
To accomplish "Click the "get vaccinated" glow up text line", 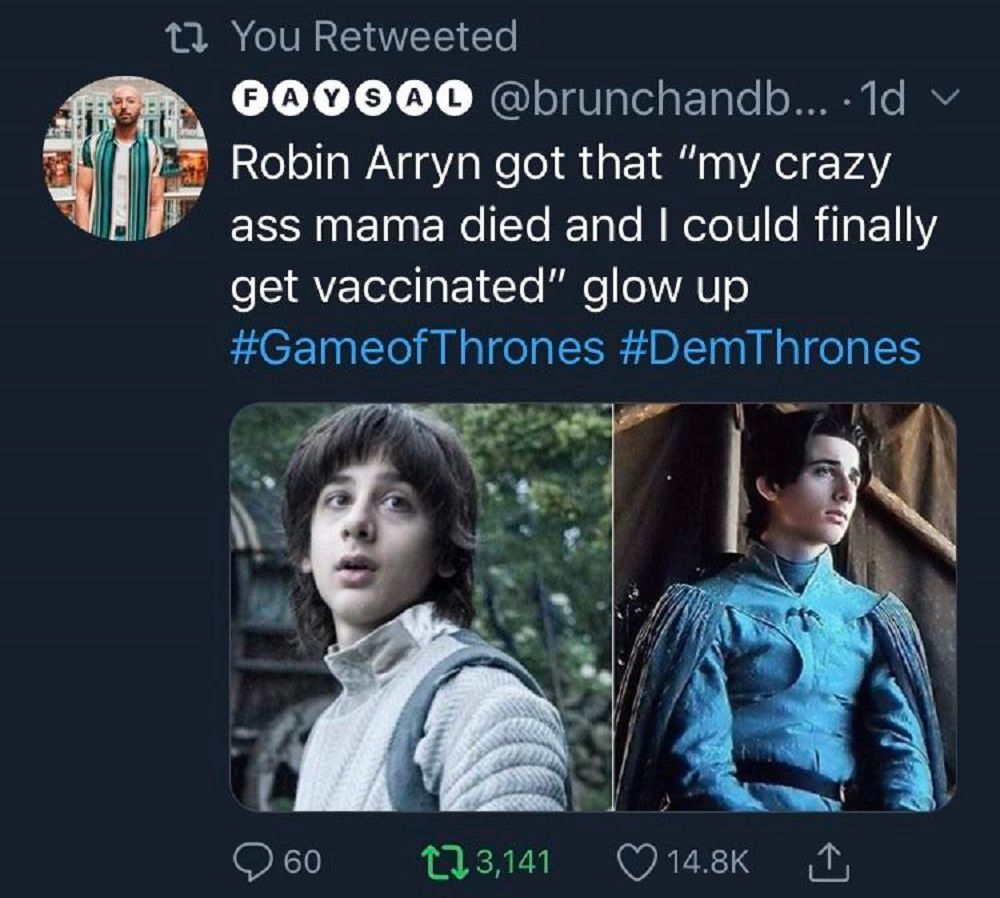I will click(489, 289).
